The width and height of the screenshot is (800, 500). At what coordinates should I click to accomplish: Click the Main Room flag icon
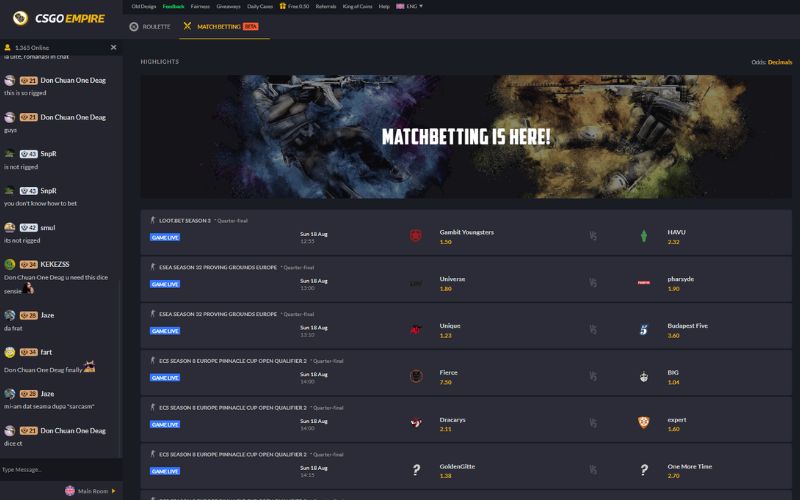click(70, 491)
